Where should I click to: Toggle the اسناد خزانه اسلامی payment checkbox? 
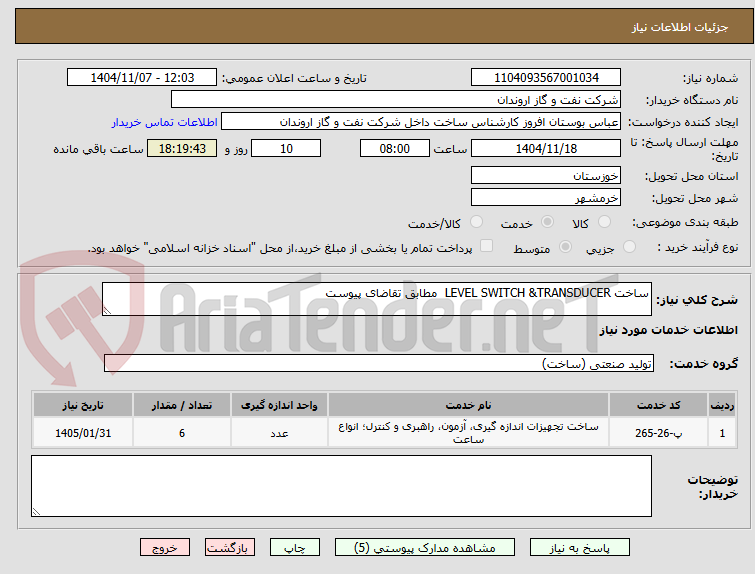point(486,246)
